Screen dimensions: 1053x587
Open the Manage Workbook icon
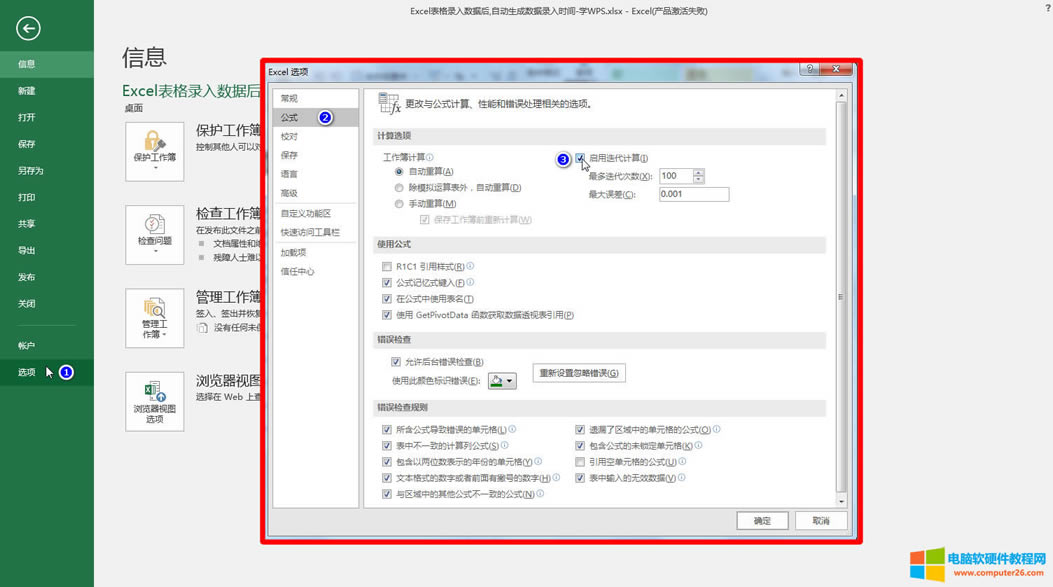[x=155, y=315]
